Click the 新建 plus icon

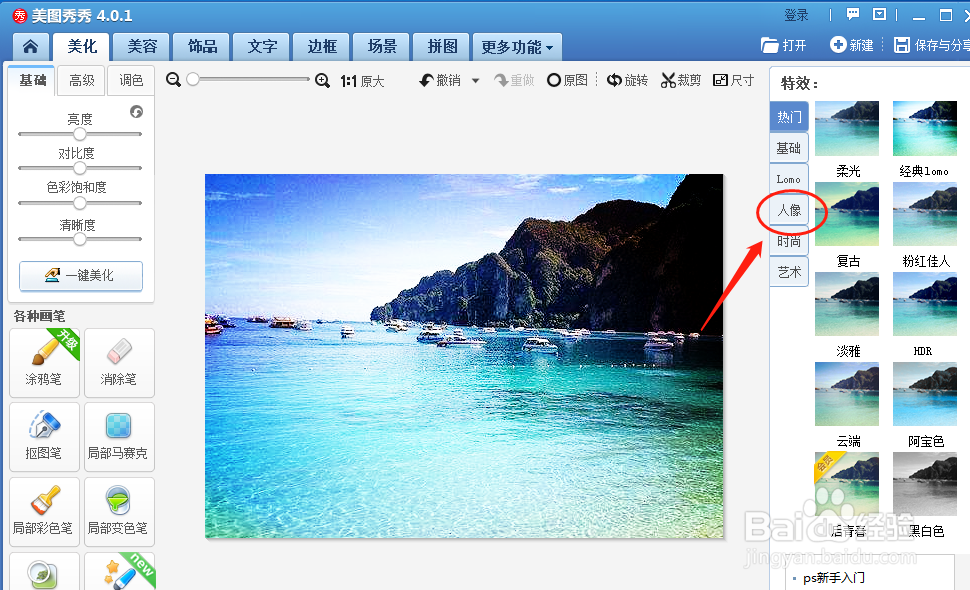838,45
